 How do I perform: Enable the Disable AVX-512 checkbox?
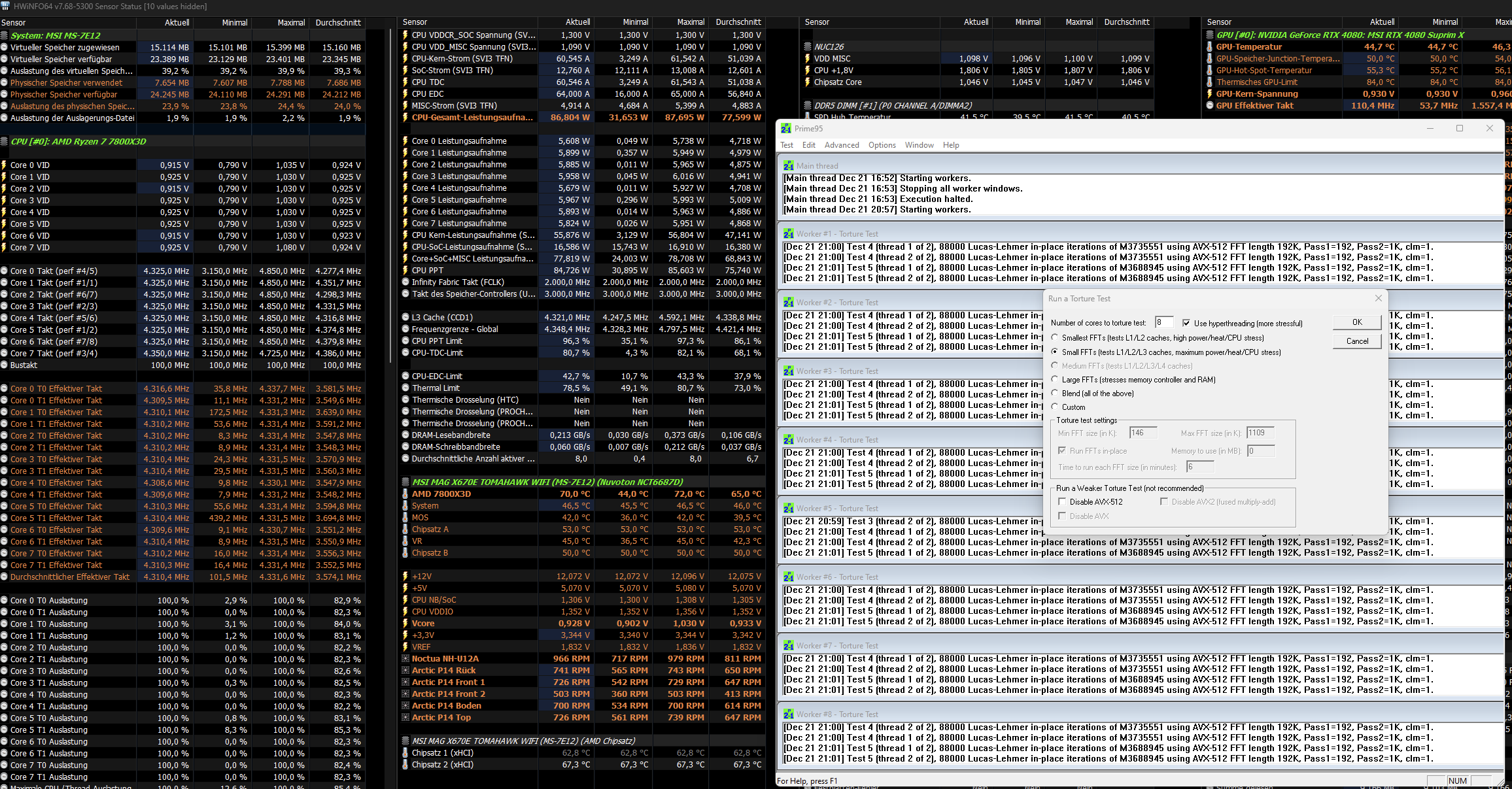[x=1062, y=502]
